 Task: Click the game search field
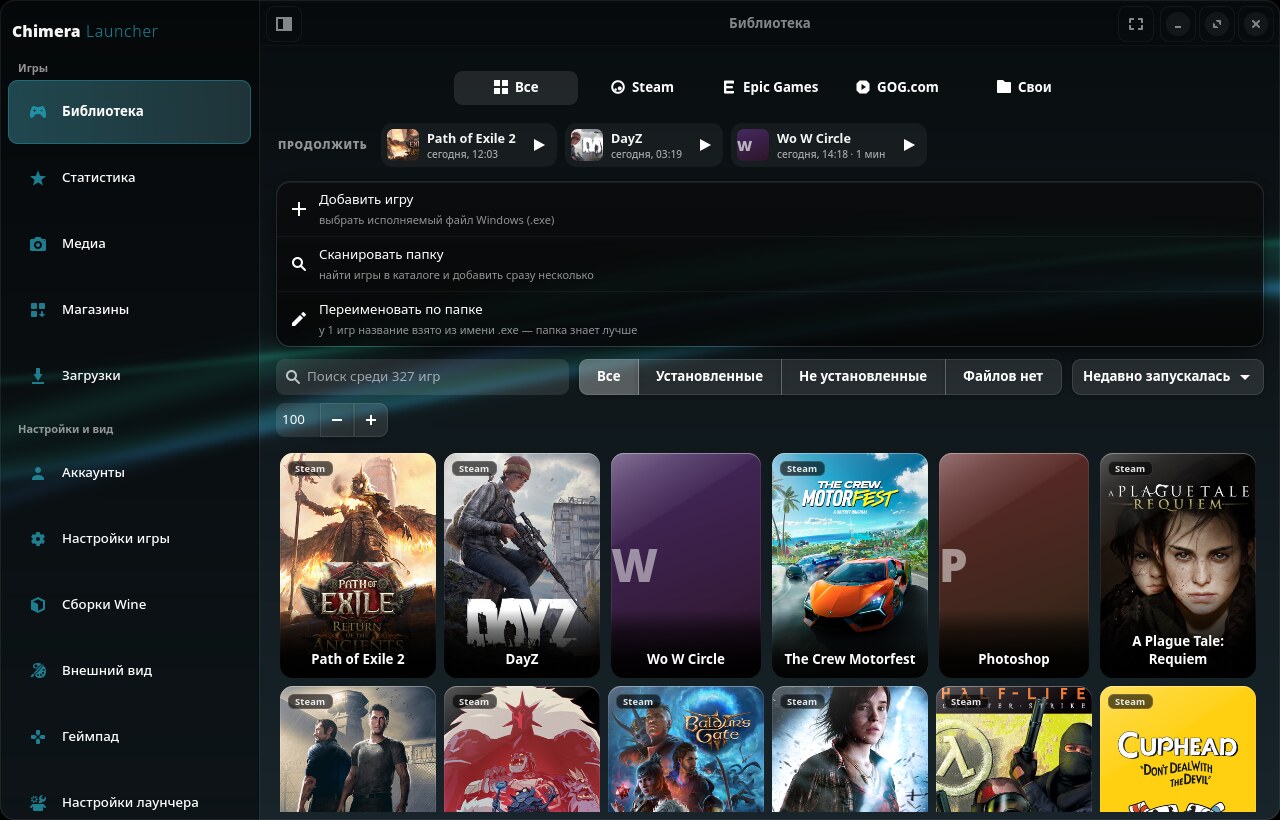click(x=423, y=377)
